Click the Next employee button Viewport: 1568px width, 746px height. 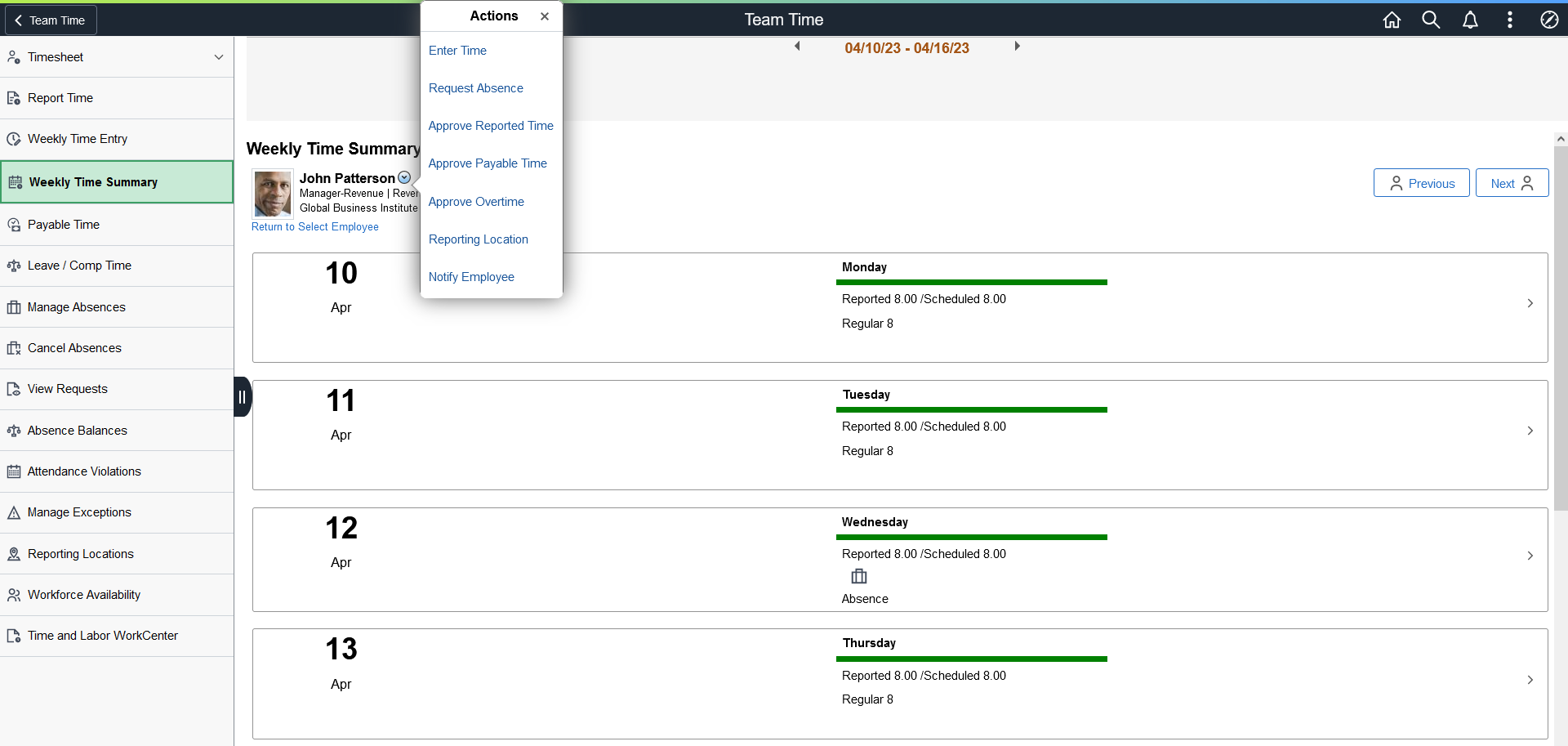point(1512,183)
